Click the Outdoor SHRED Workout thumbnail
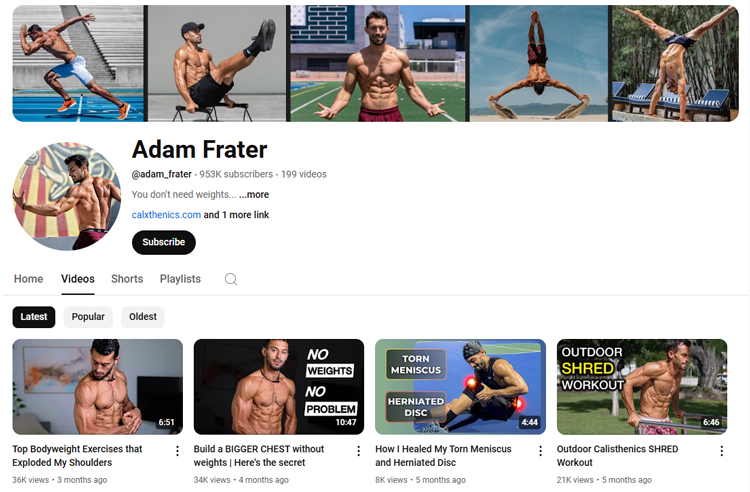This screenshot has height=492, width=750. (642, 387)
